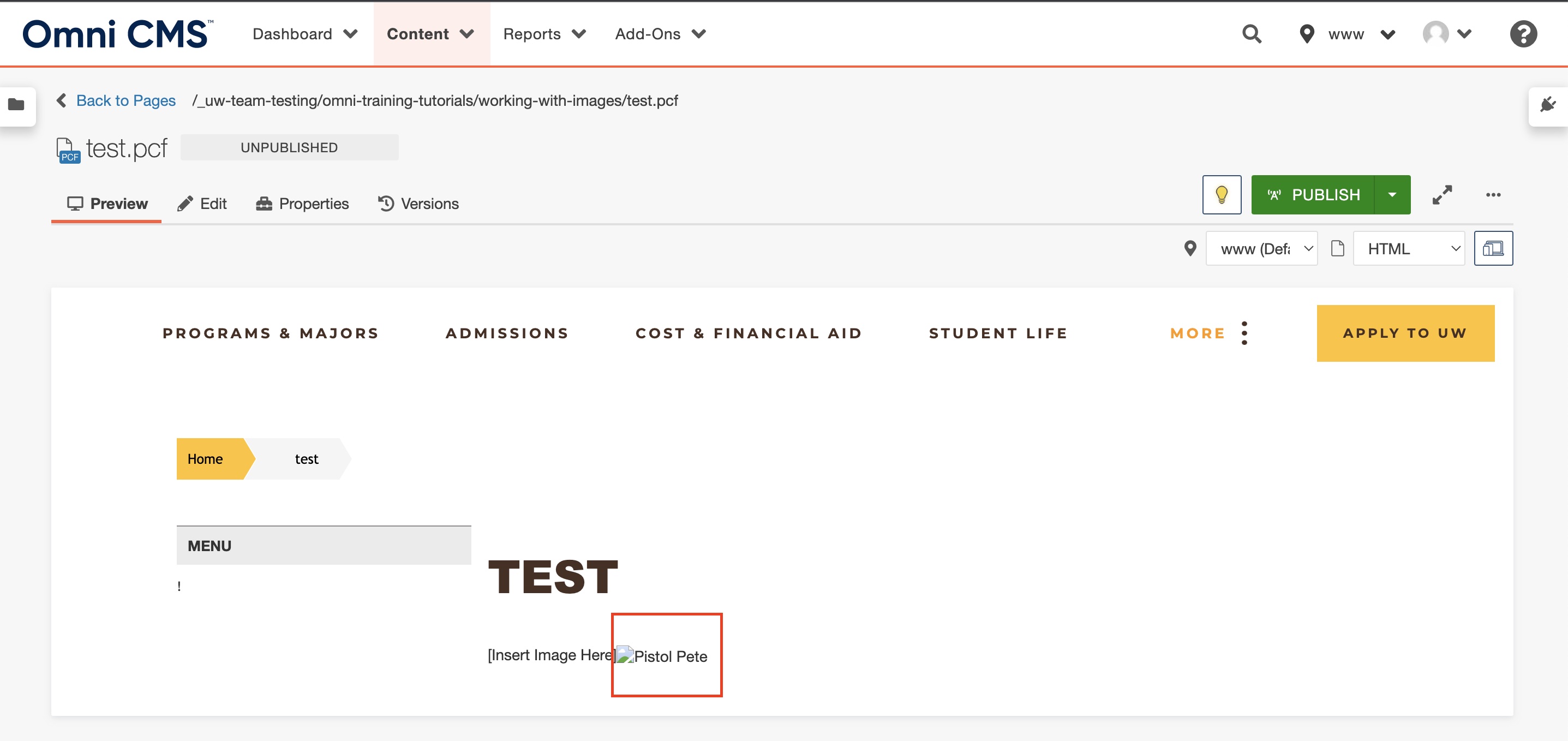Screen dimensions: 1568x741
Task: Open the HTML output format dropdown
Action: pyautogui.click(x=1409, y=248)
